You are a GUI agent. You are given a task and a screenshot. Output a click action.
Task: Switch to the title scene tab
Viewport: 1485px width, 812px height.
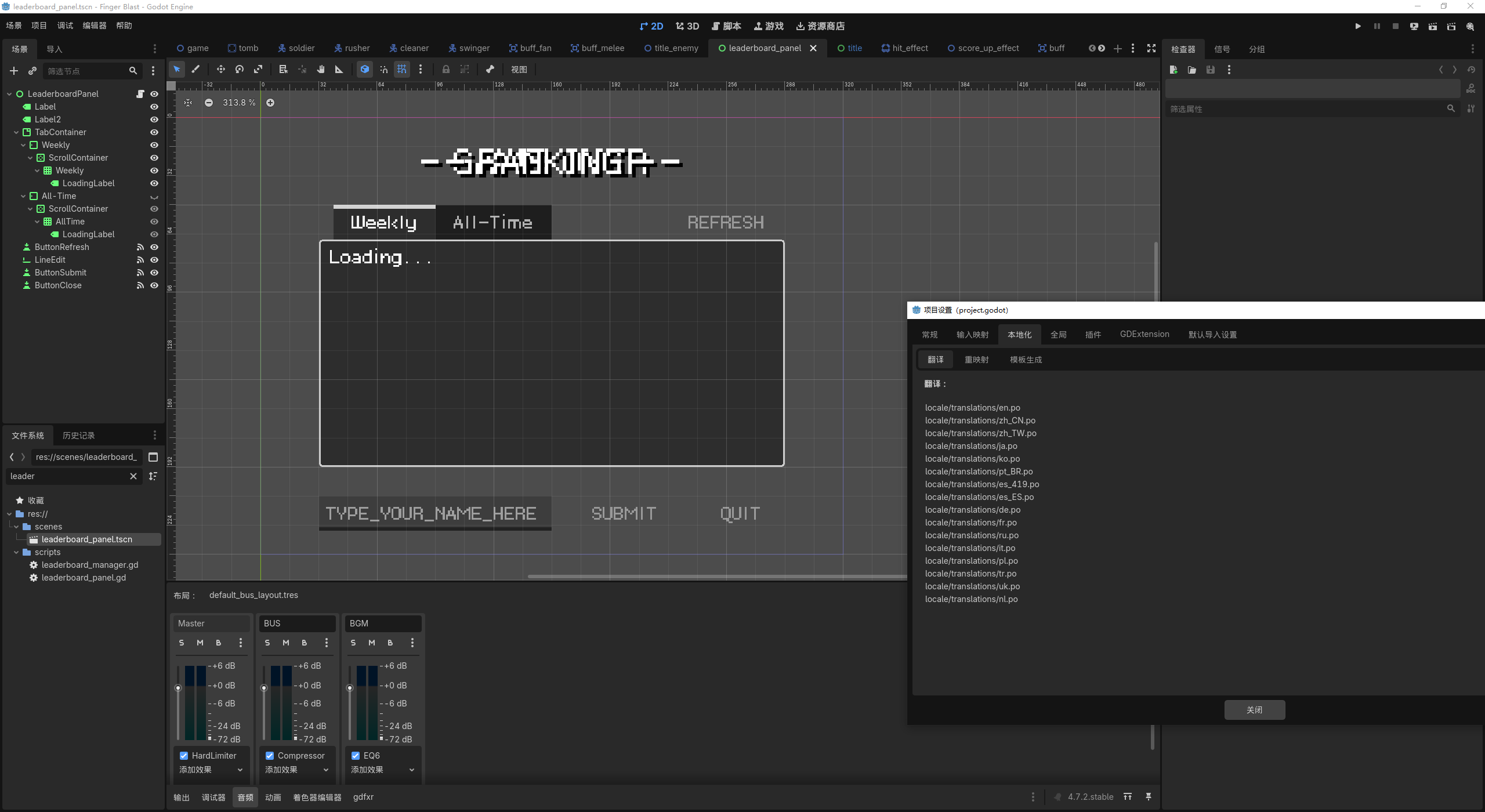click(849, 48)
